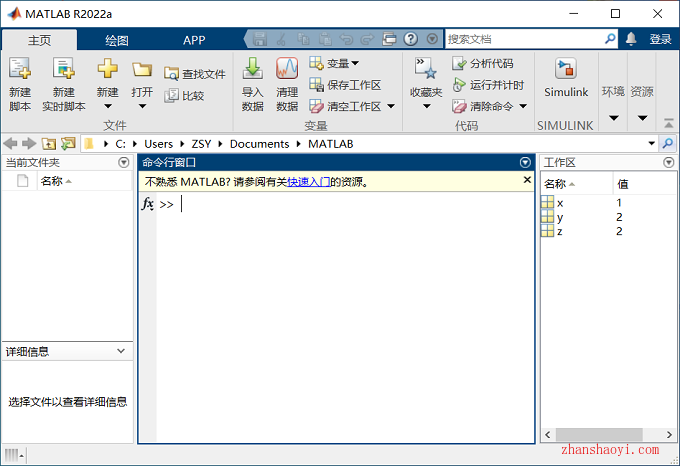Click the notification bell icon
Screen dimensions: 680x466
pos(631,39)
